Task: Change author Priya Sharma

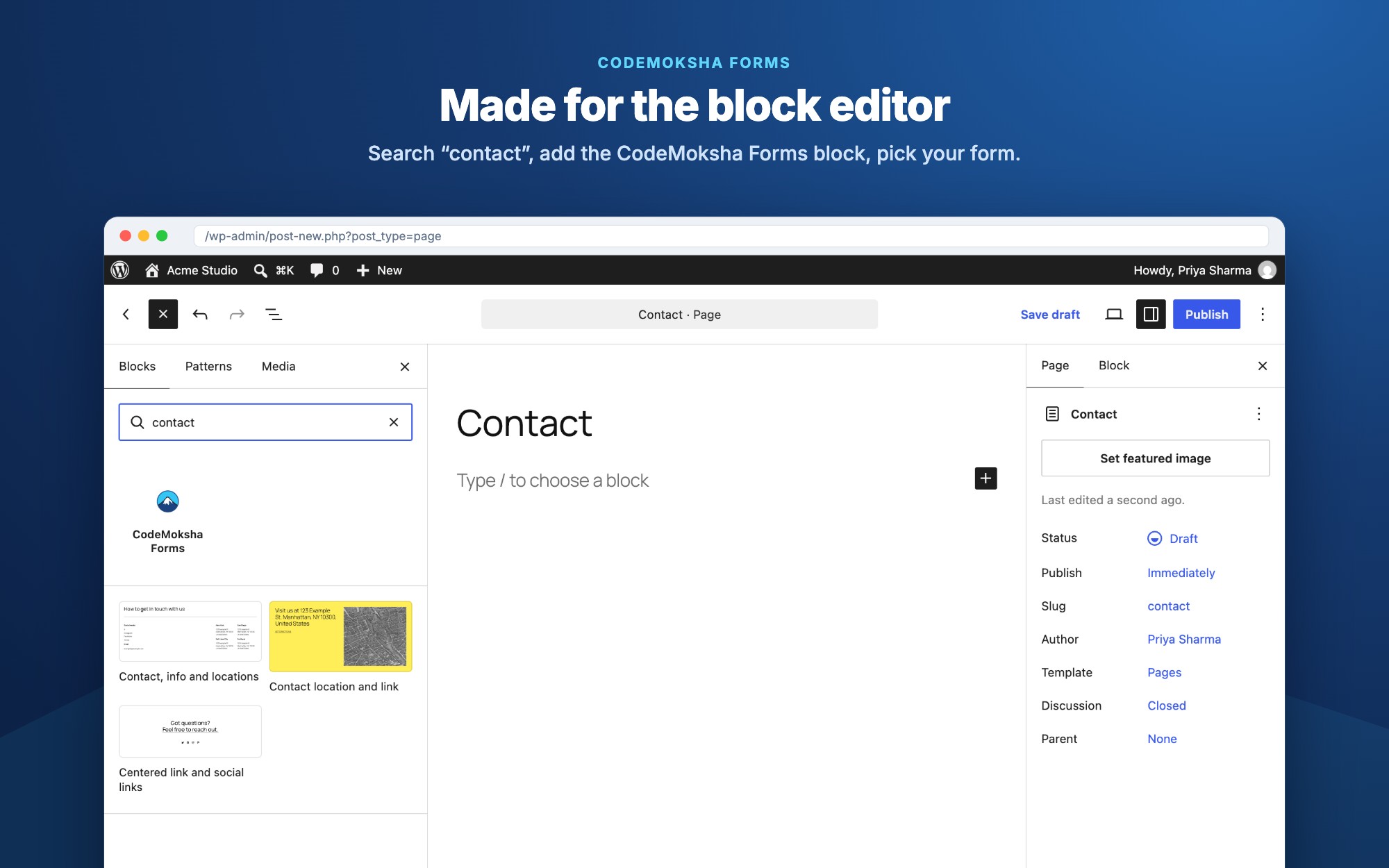Action: click(1183, 640)
